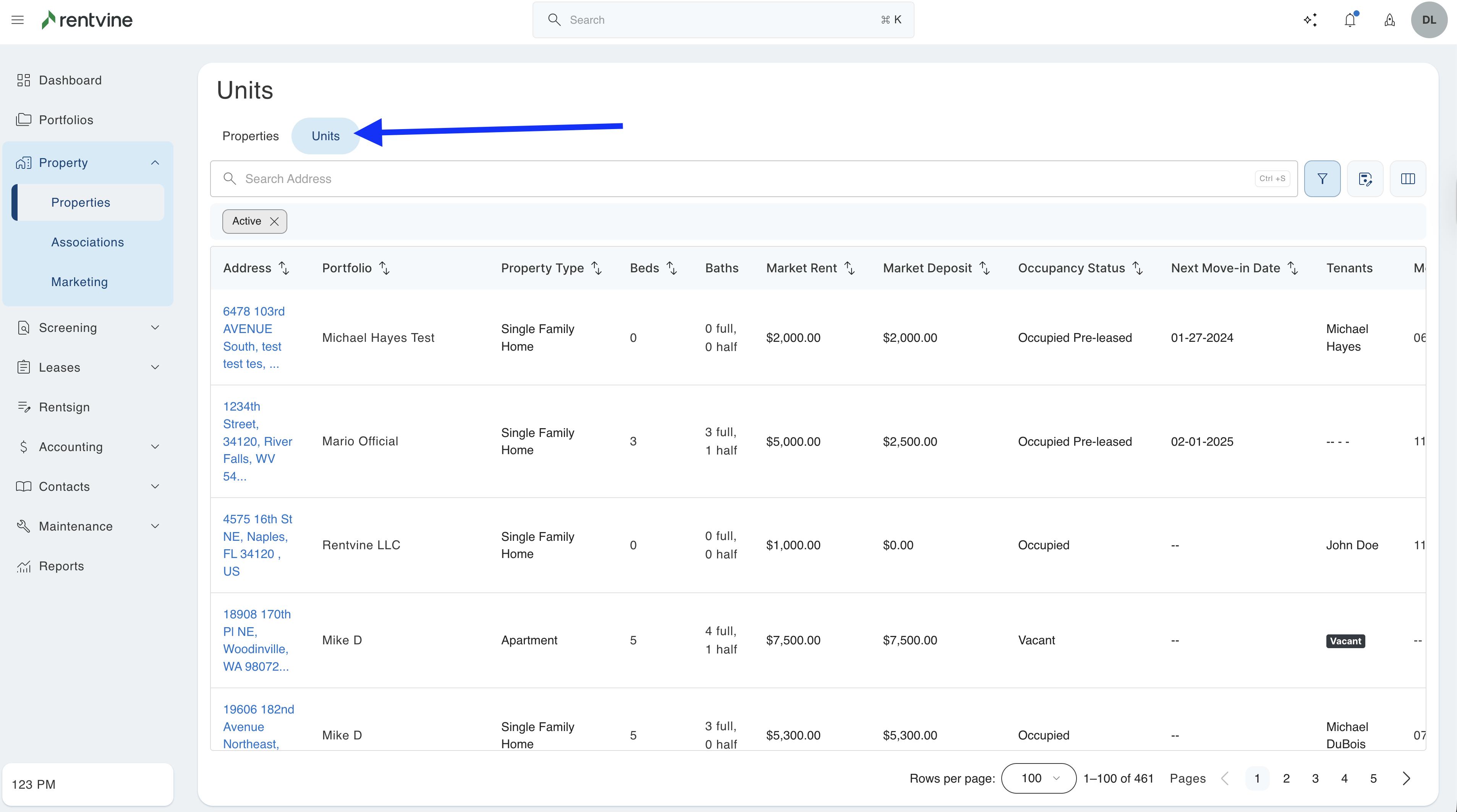Toggle the hamburger menu icon

pos(18,20)
